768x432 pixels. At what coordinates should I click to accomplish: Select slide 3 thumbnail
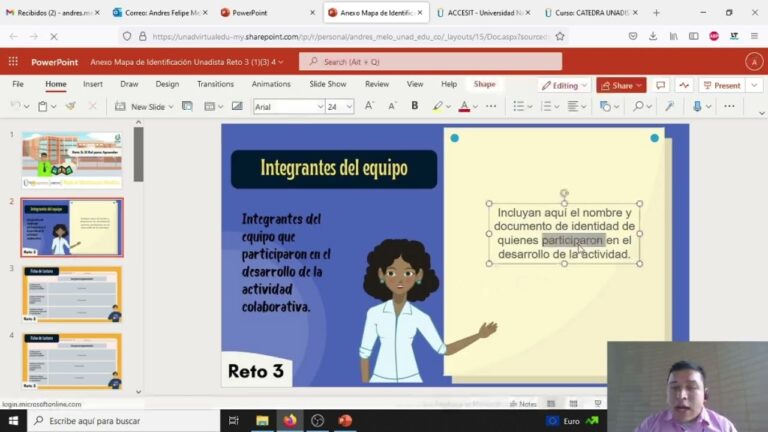click(72, 294)
